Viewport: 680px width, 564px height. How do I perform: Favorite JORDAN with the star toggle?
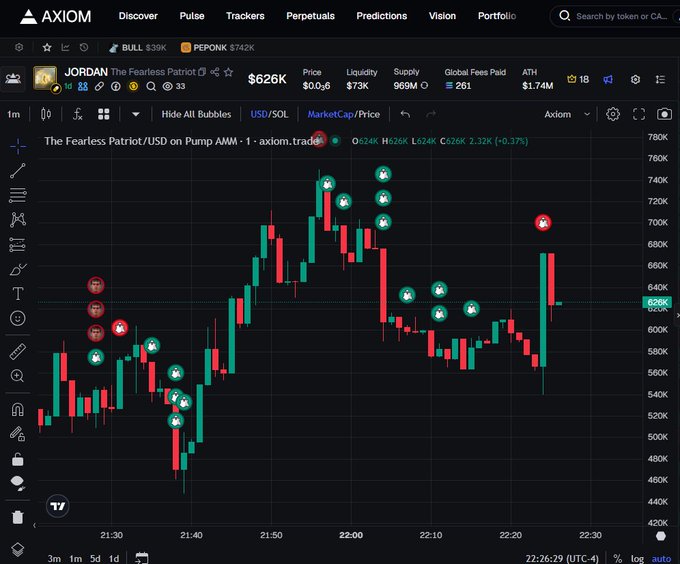tap(229, 72)
